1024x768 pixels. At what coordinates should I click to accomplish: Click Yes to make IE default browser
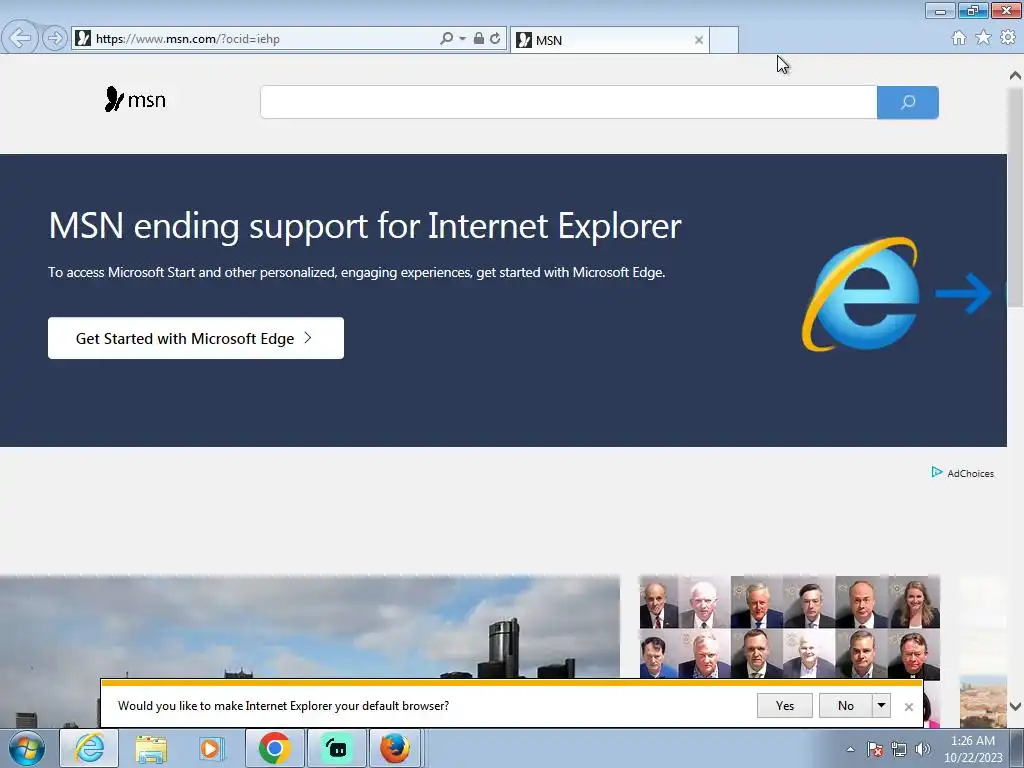pos(785,705)
